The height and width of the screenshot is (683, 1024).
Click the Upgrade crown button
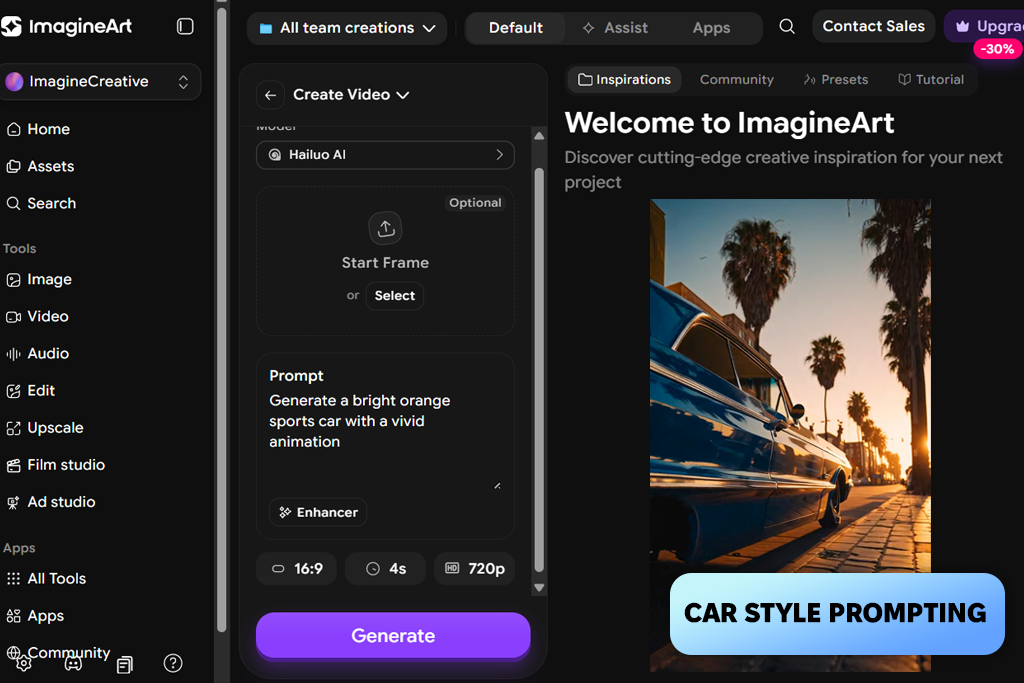(984, 27)
